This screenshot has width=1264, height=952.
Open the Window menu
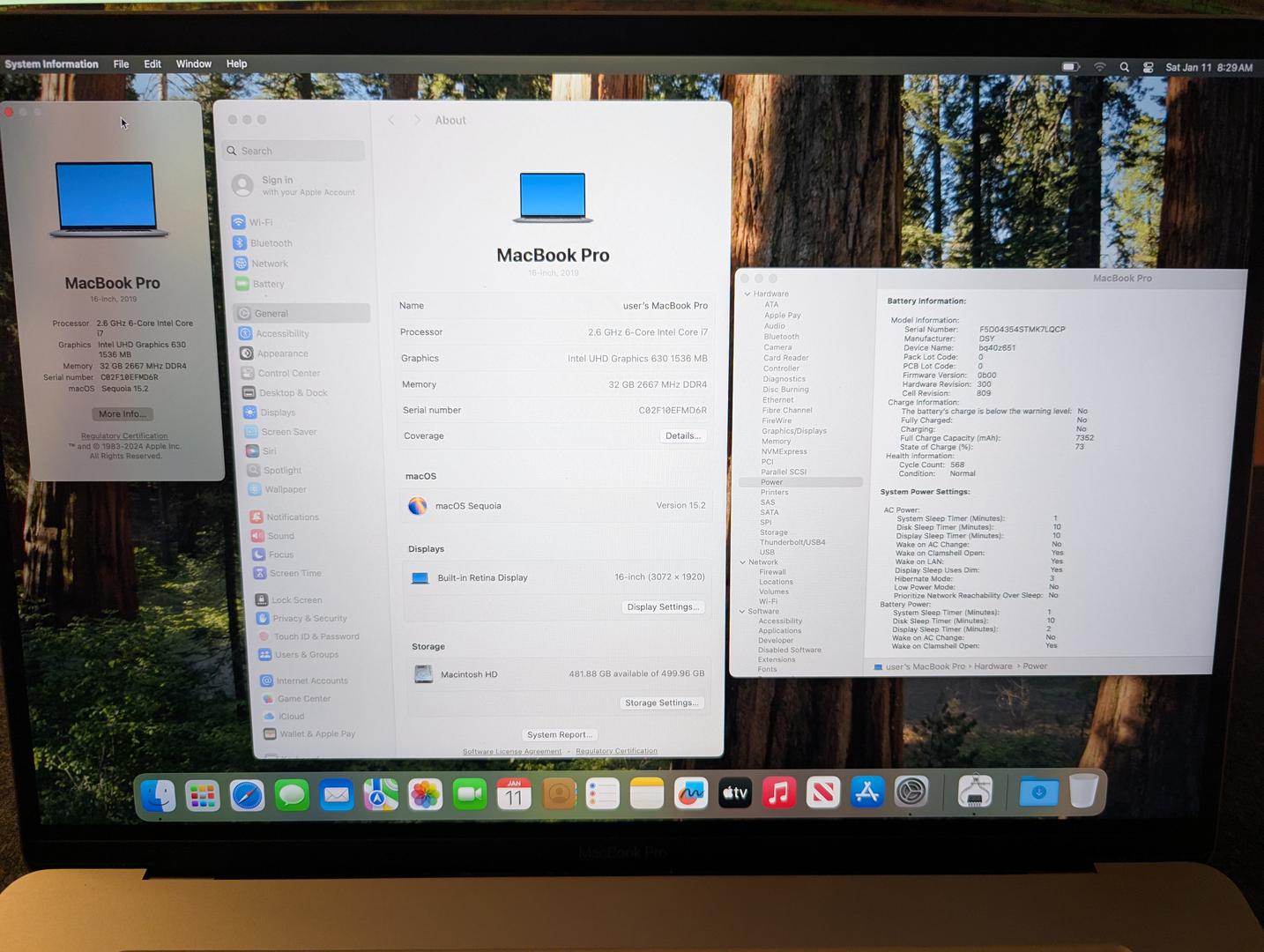click(194, 64)
